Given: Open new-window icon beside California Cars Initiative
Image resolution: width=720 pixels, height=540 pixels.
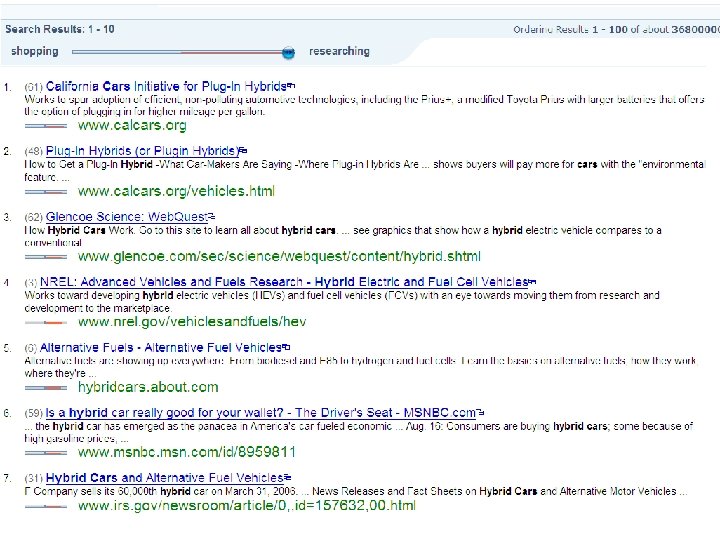Looking at the screenshot, I should point(291,85).
